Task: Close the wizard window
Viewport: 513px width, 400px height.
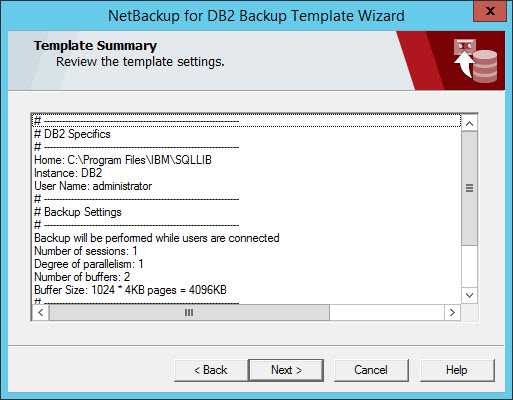Action: 490,11
